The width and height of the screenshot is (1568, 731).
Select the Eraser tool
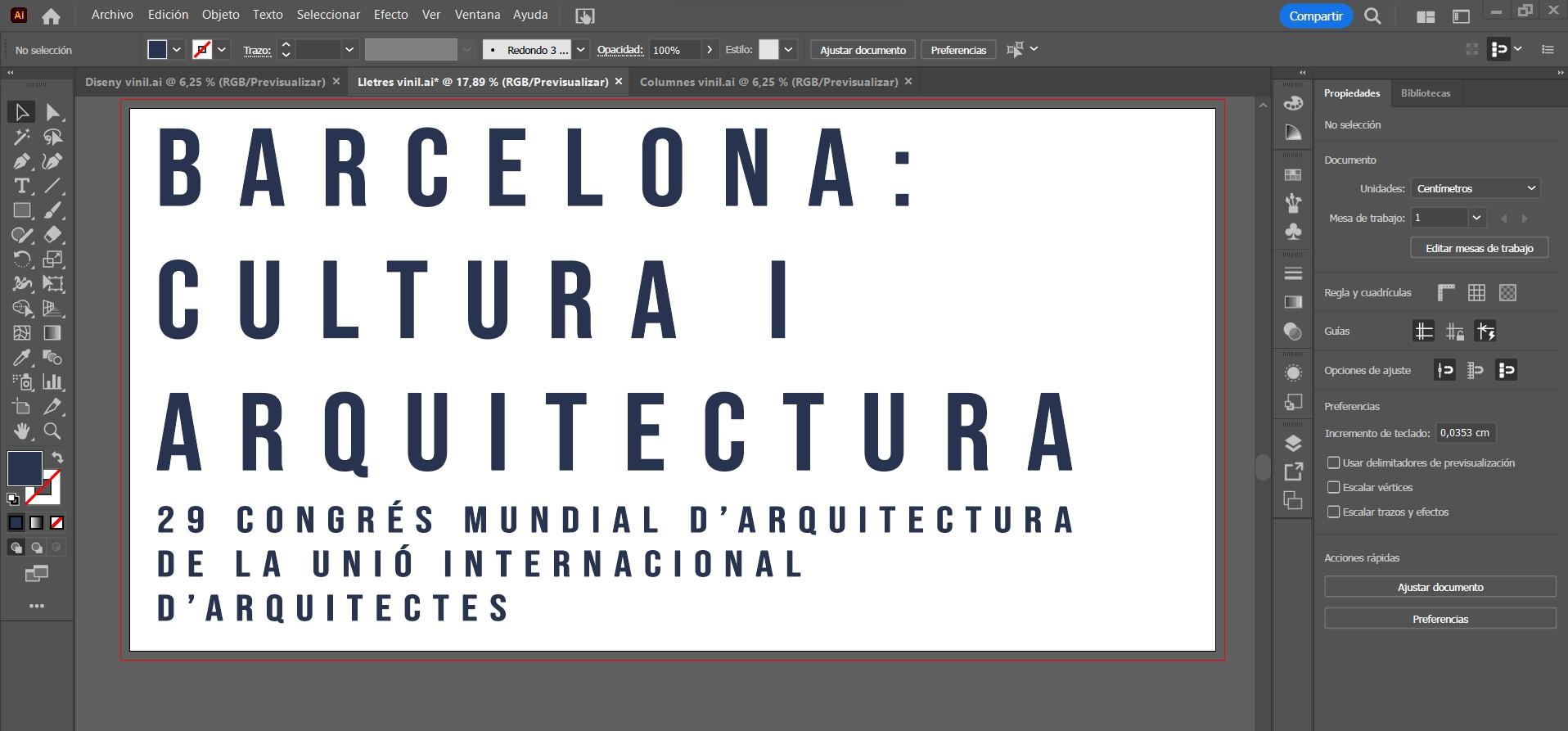tap(53, 235)
